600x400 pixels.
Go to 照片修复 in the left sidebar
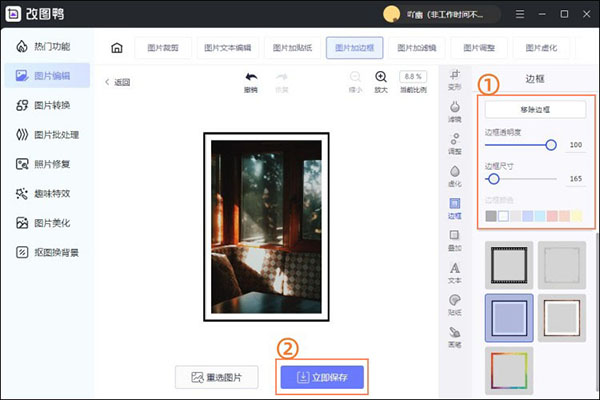pyautogui.click(x=50, y=164)
